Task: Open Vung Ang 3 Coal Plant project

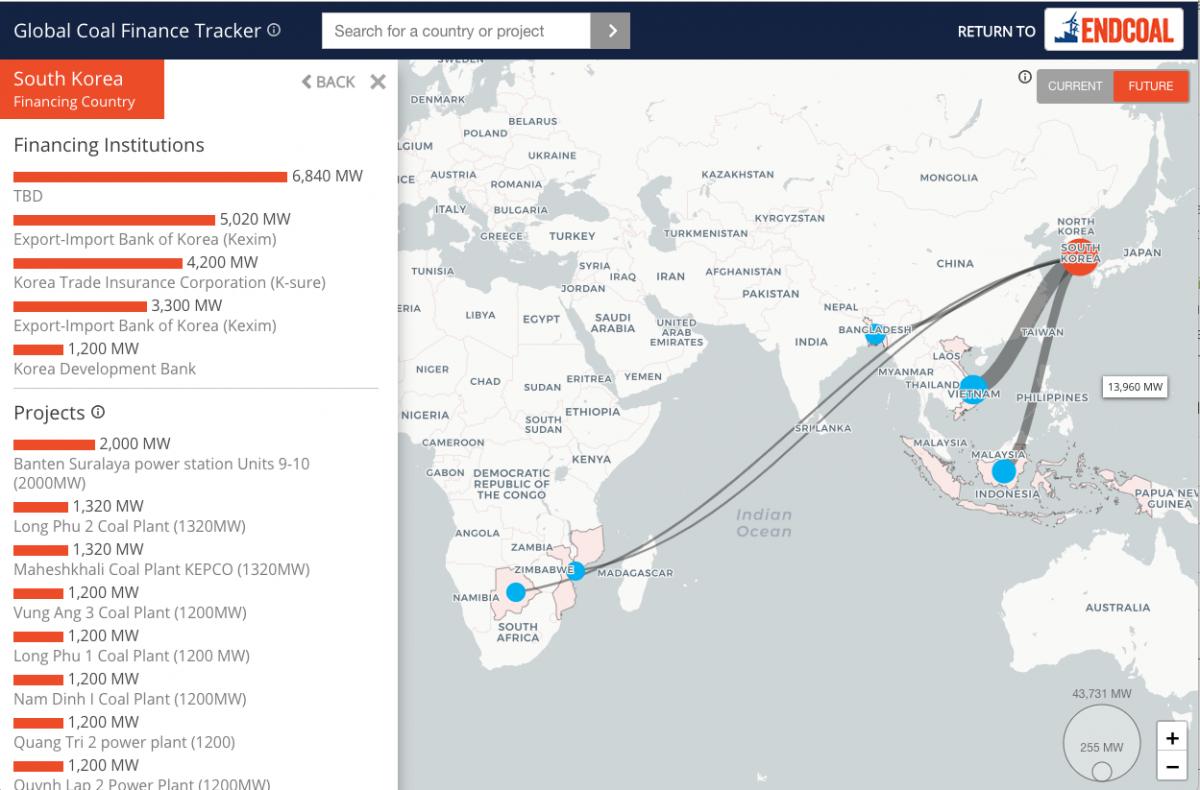Action: [x=130, y=612]
